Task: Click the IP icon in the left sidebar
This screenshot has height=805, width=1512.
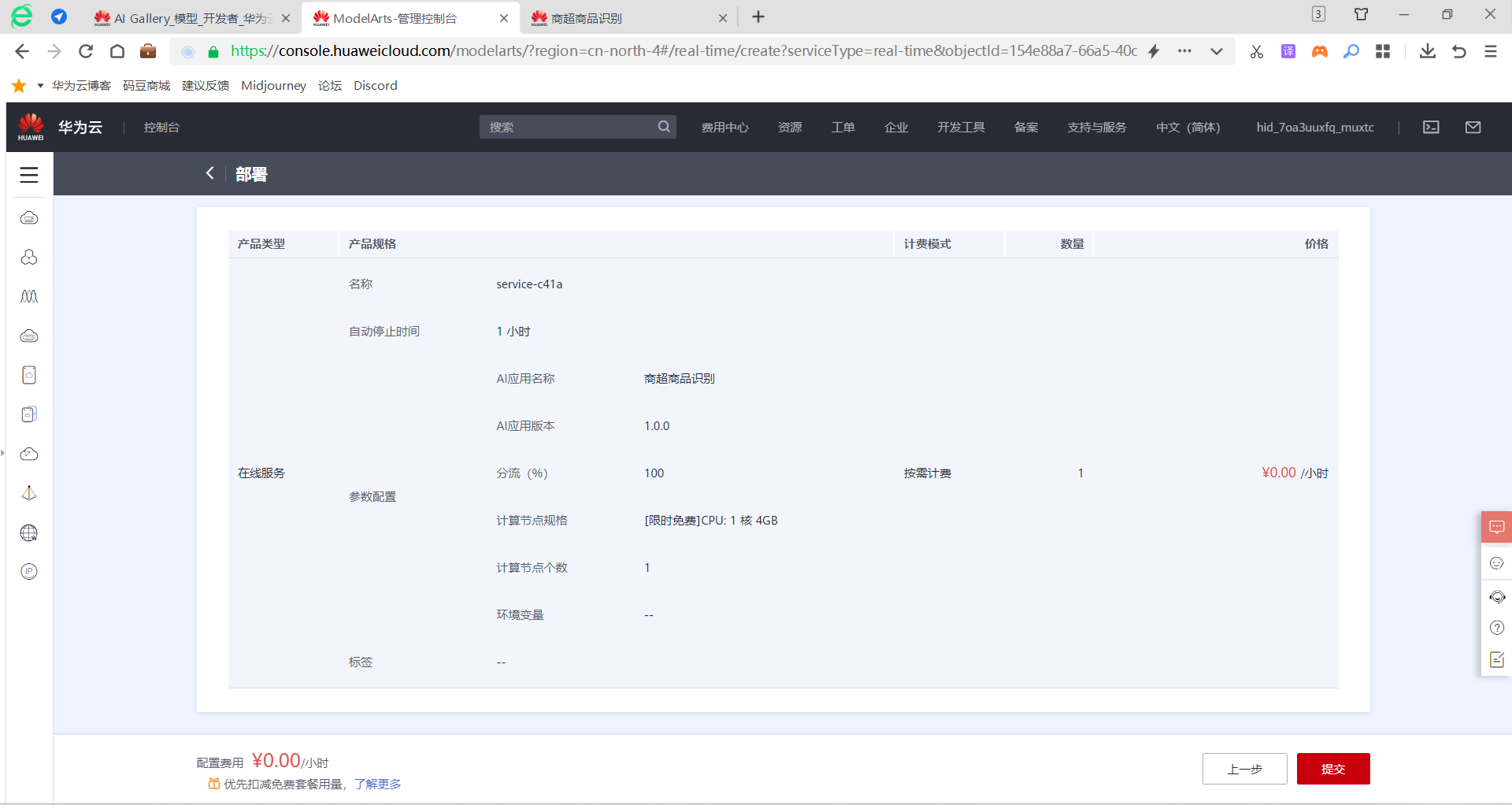Action: 29,572
